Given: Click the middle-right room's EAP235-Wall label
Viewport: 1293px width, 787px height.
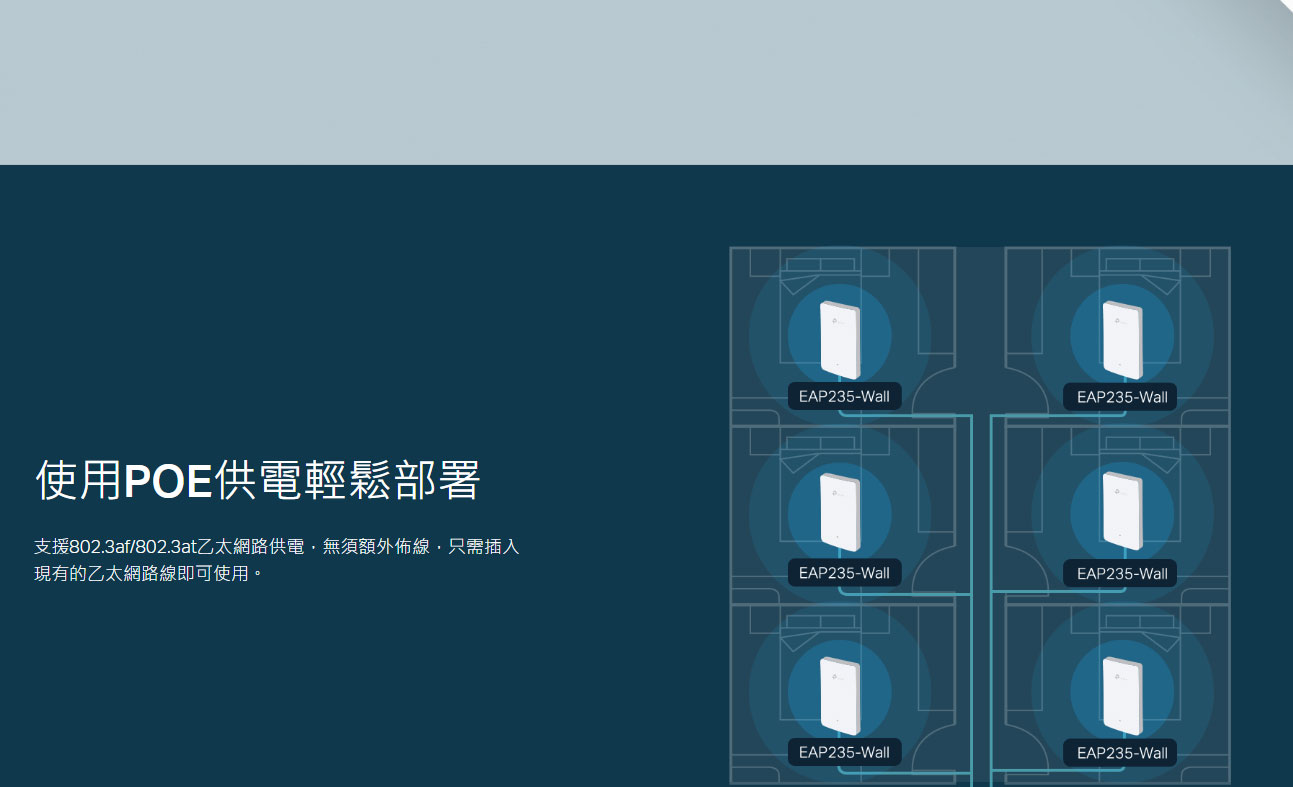Looking at the screenshot, I should pyautogui.click(x=1121, y=574).
